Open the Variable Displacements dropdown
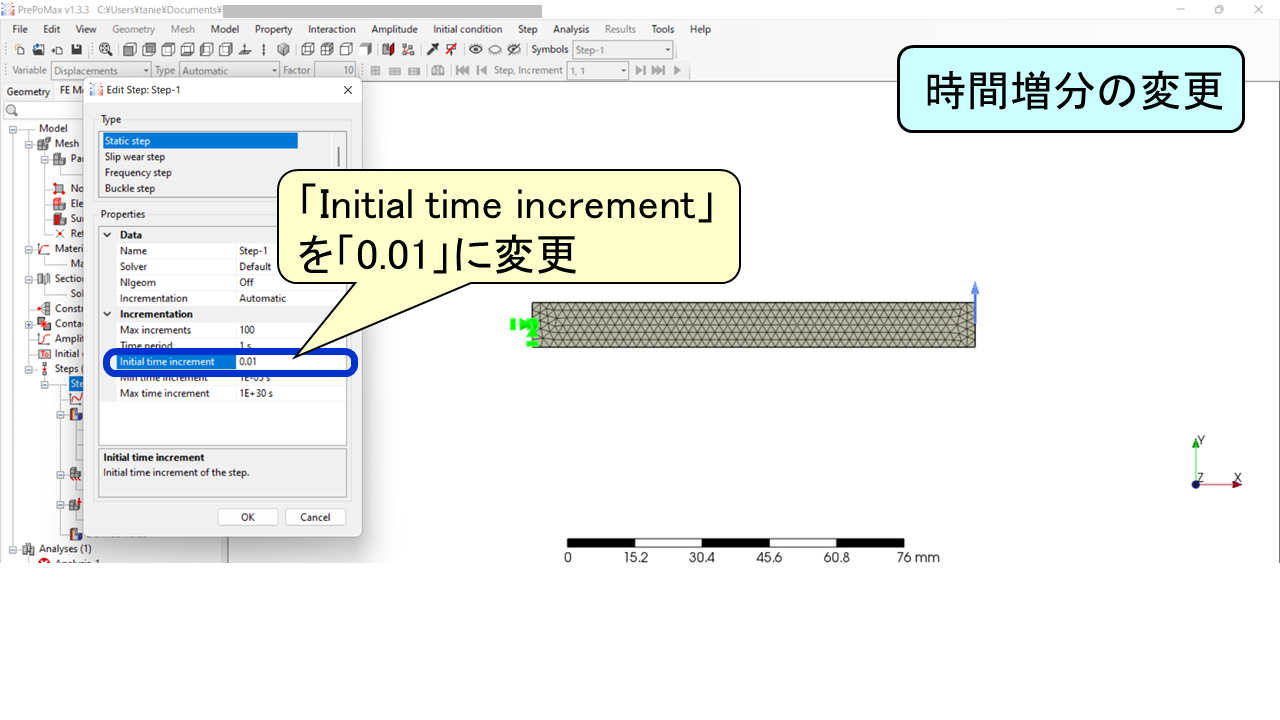This screenshot has width=1280, height=720. (101, 70)
